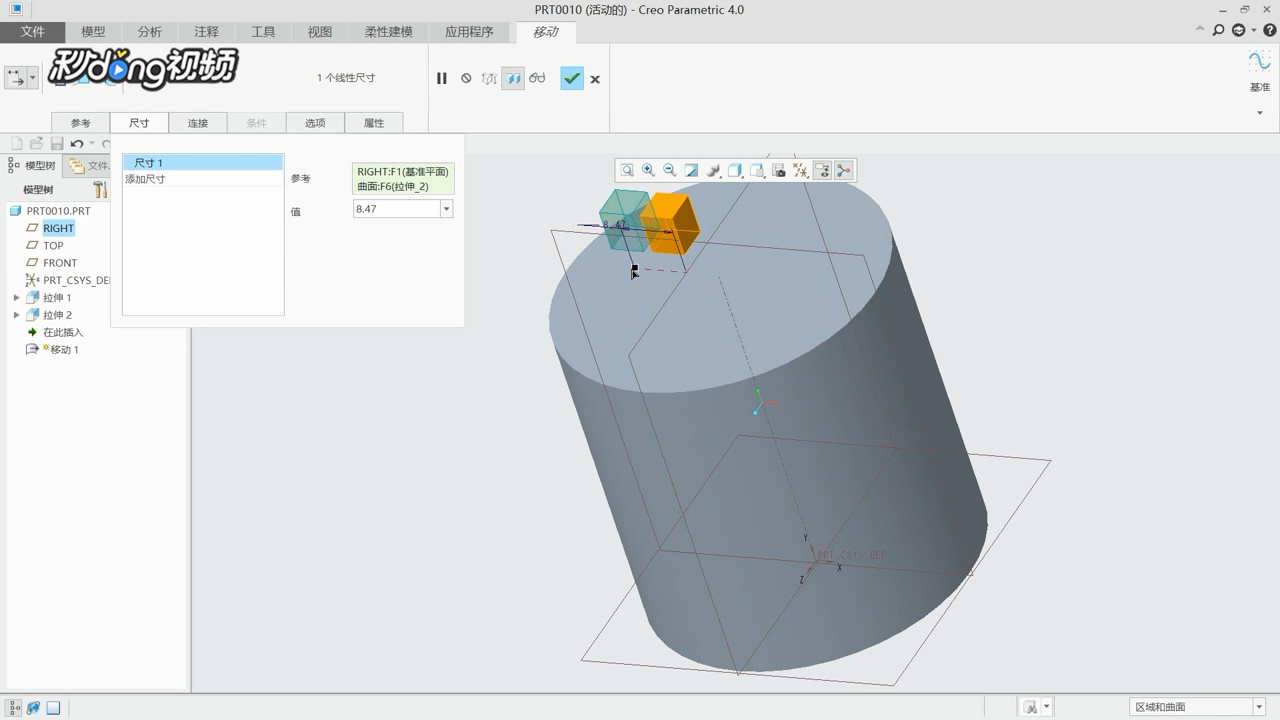Click the 基准 datum group button

[1259, 71]
